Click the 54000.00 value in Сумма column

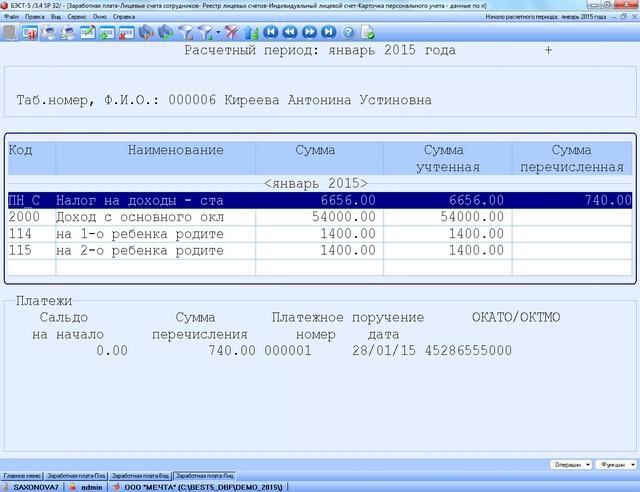344,217
